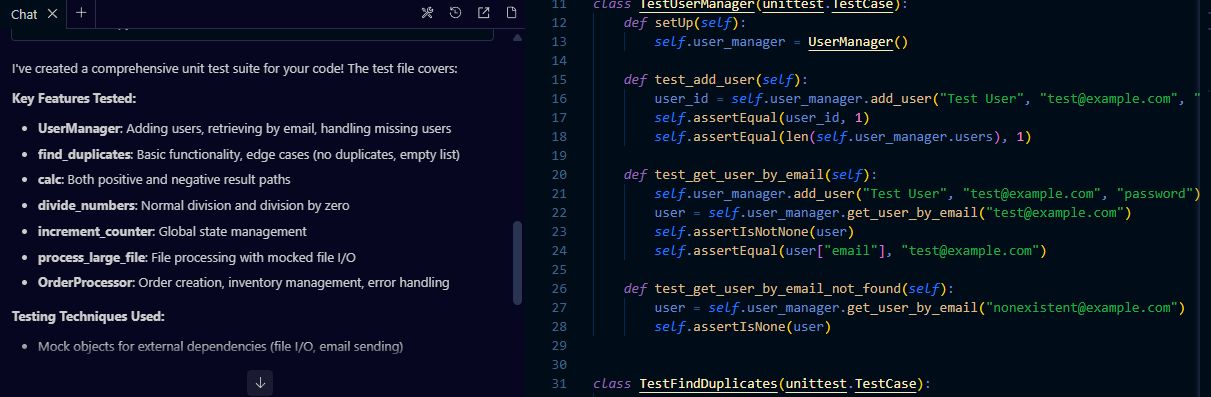Close the Chat tab
This screenshot has width=1211, height=397.
(x=53, y=13)
